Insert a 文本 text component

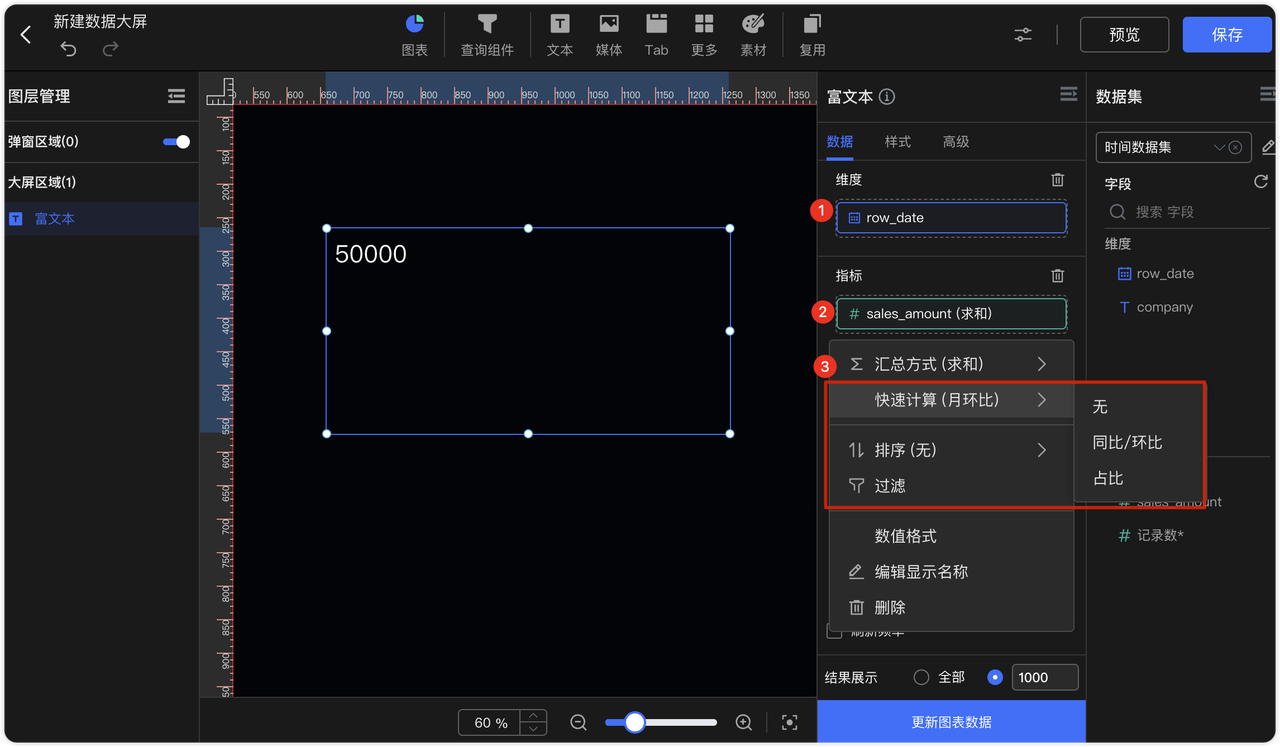tap(560, 35)
